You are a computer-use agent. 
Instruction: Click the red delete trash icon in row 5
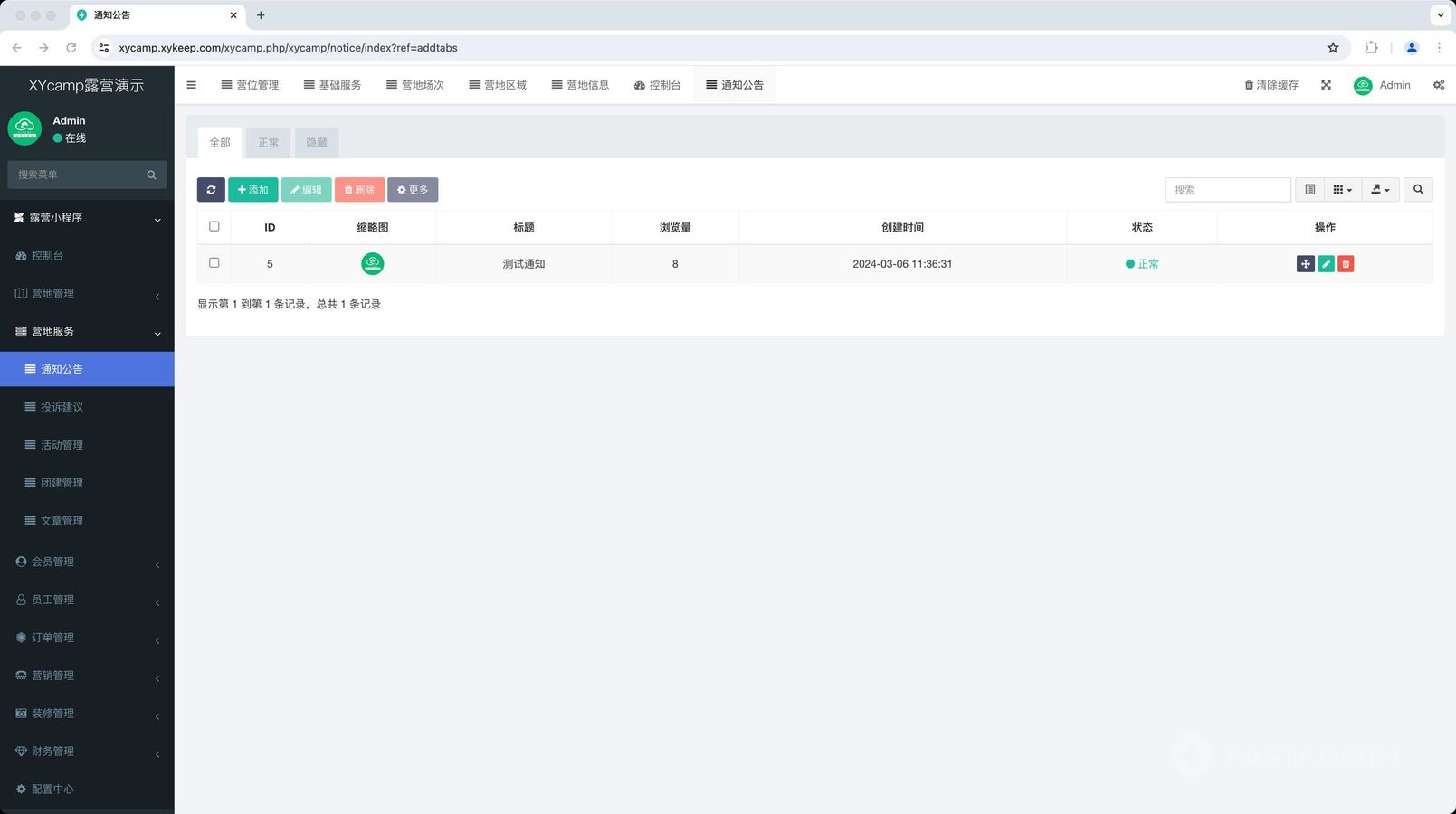point(1346,264)
